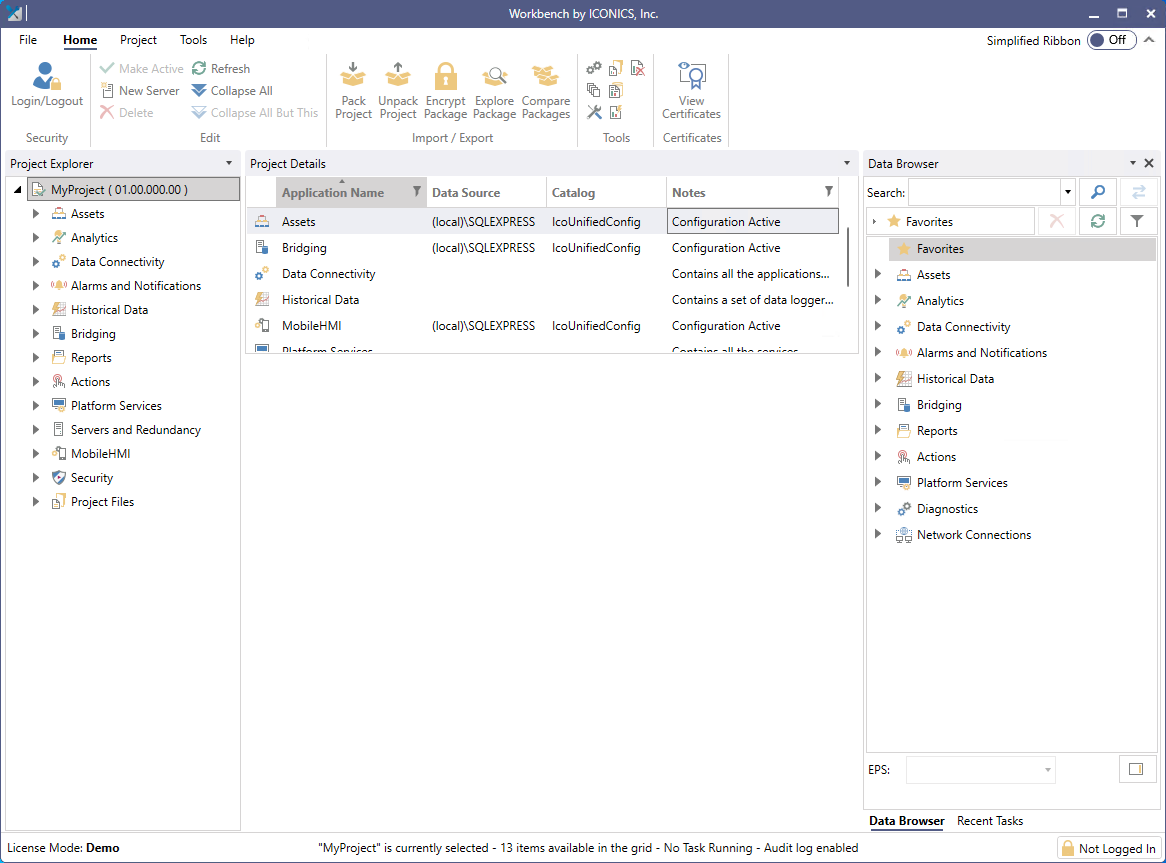Open the File menu
This screenshot has height=863, width=1166.
(x=28, y=40)
